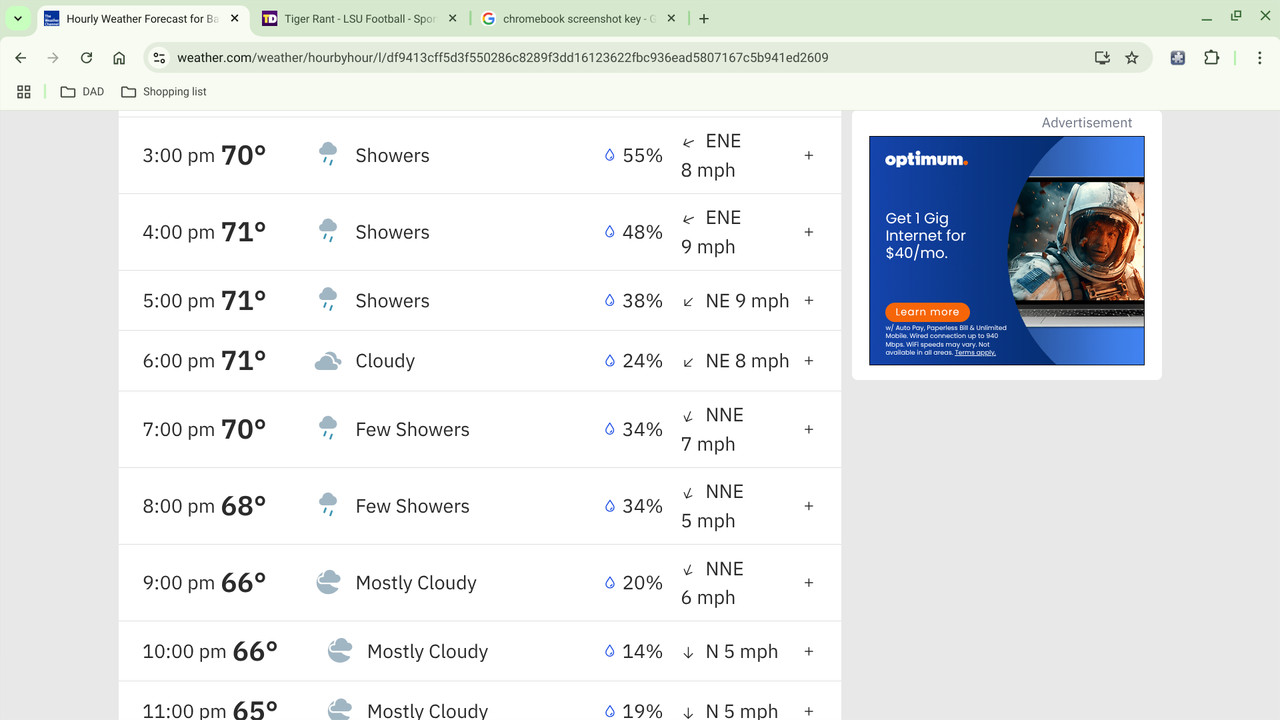Open the Extensions puzzle icon
This screenshot has width=1280, height=720.
1211,58
